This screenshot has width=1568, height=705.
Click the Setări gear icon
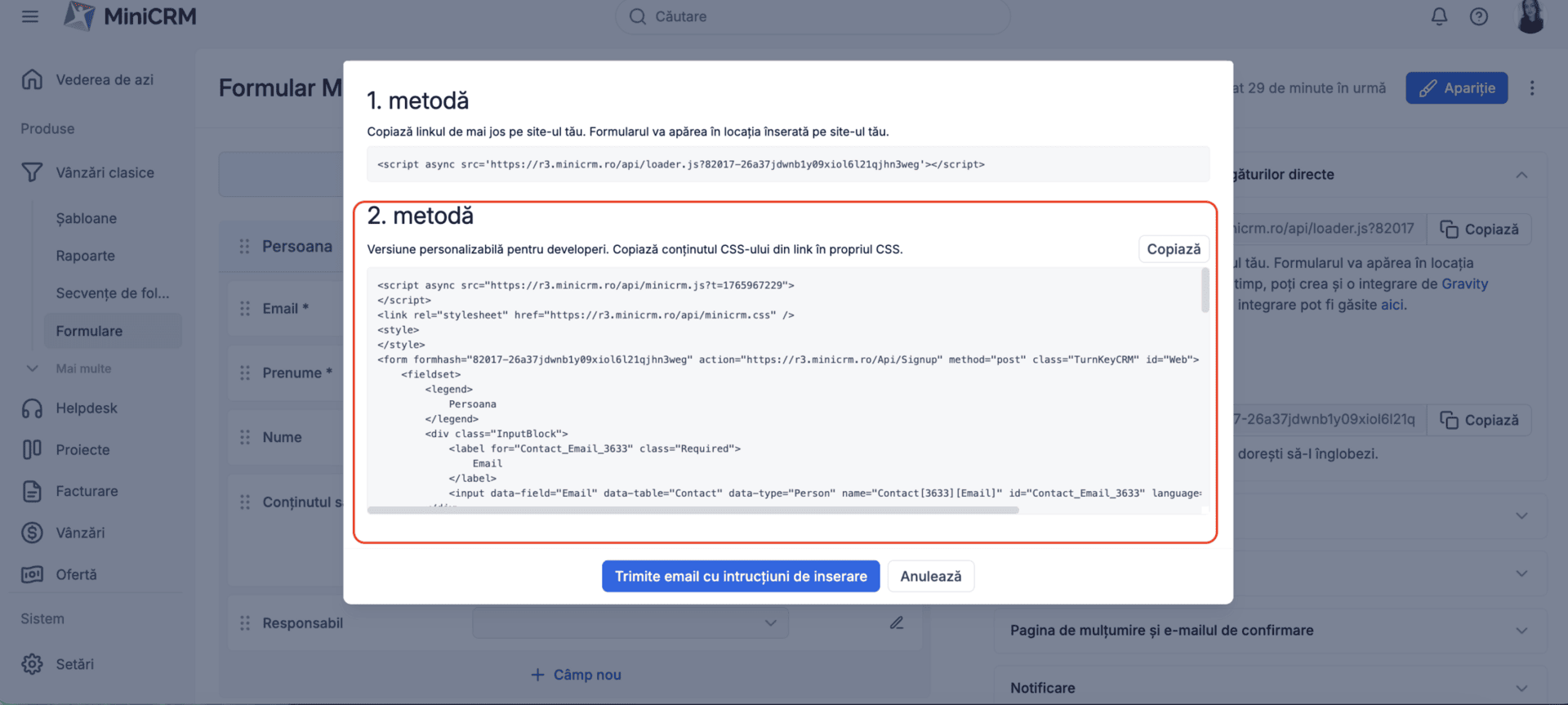pos(32,664)
